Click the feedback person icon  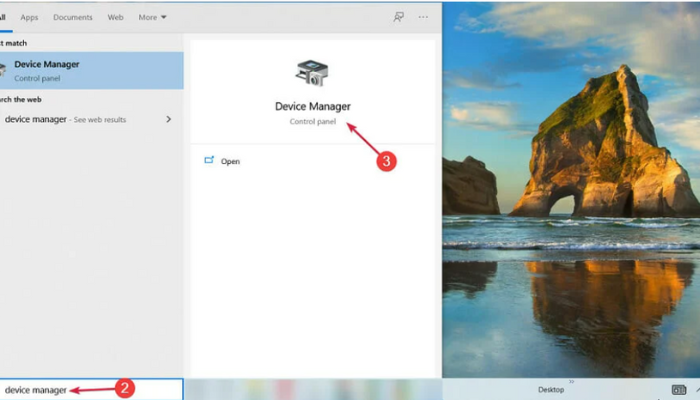click(398, 17)
